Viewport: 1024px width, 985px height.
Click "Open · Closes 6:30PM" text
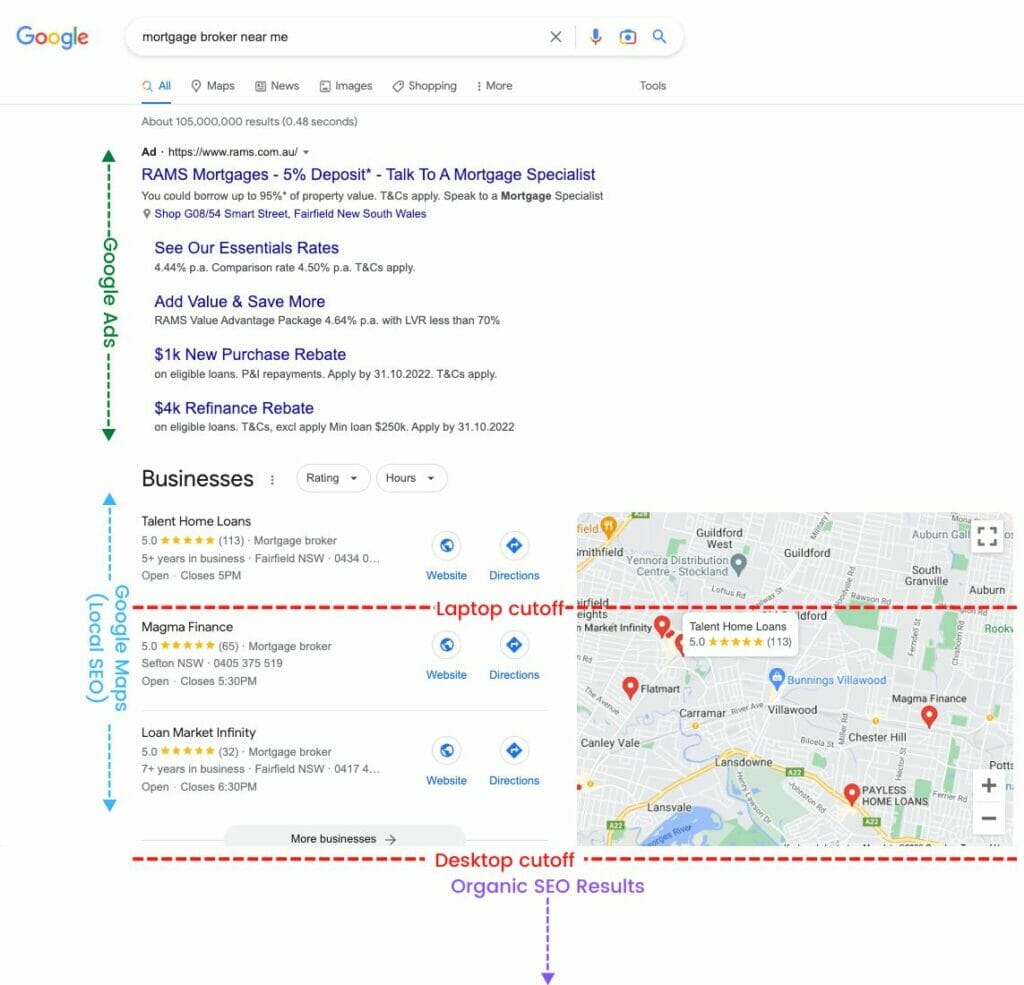click(x=199, y=786)
